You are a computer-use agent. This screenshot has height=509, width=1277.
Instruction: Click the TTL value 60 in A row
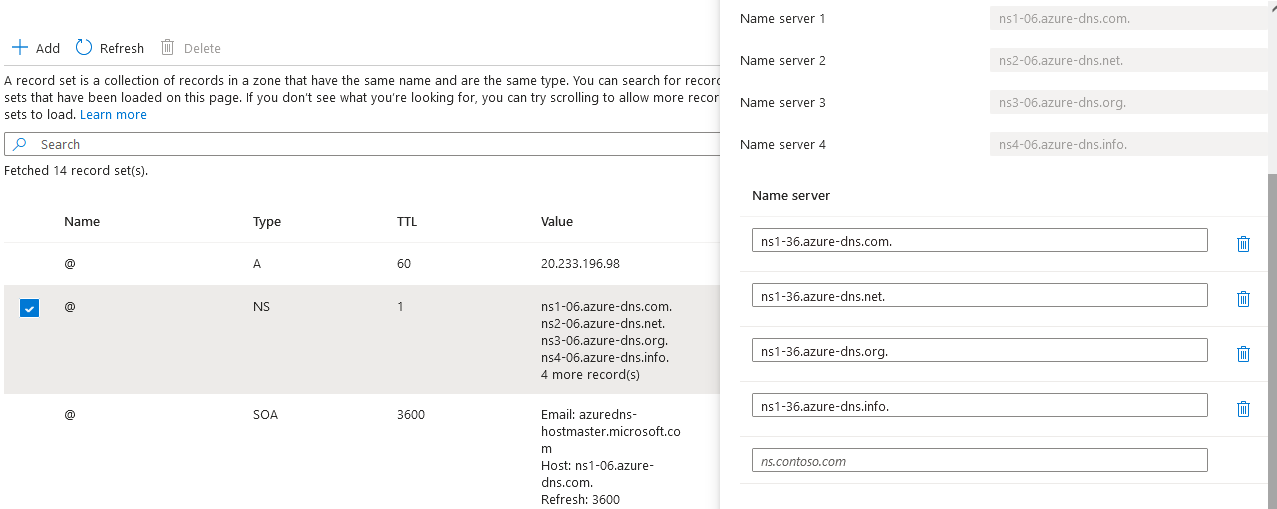404,264
